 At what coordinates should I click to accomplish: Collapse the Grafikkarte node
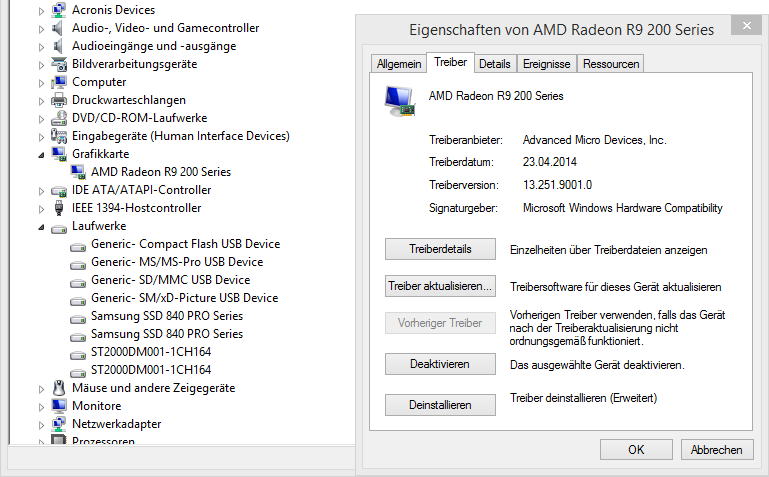coord(41,155)
